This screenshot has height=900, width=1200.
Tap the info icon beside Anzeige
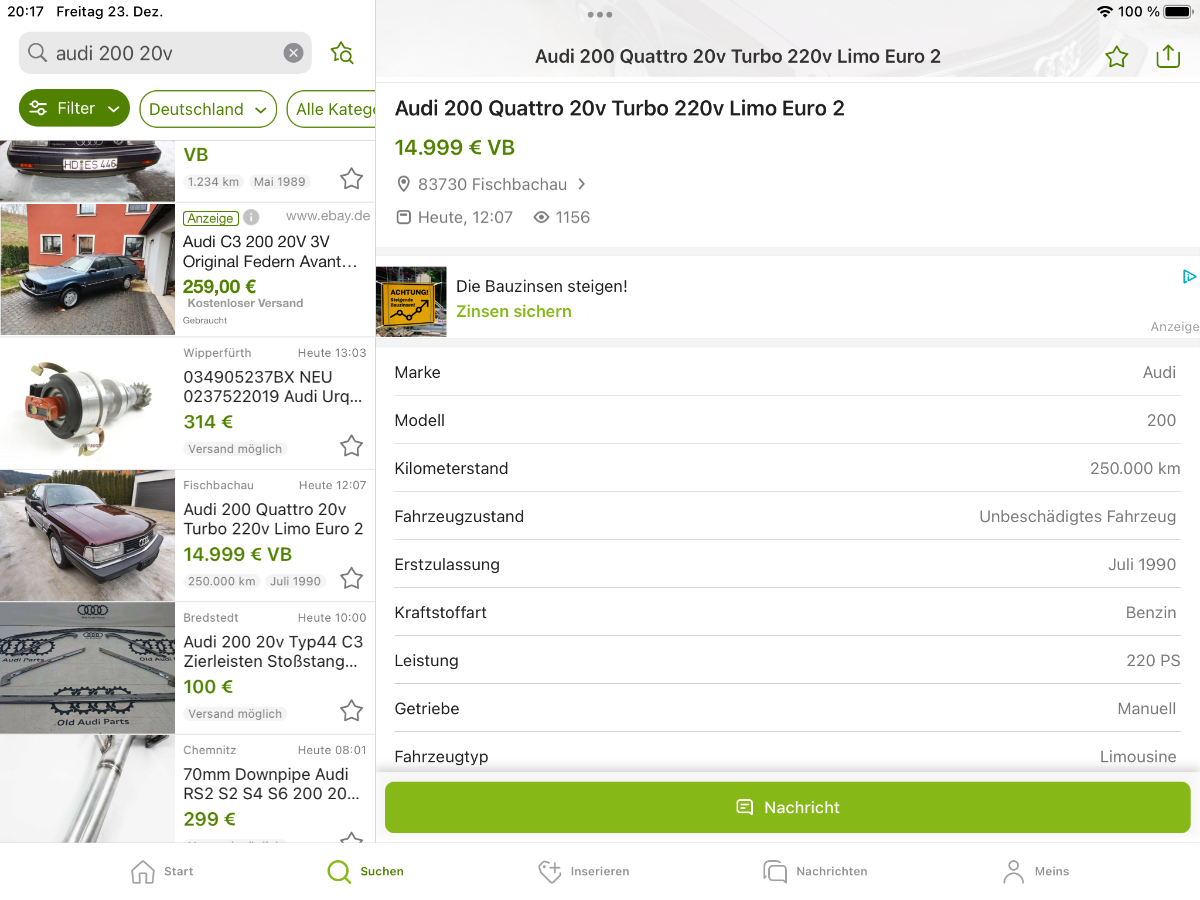point(252,217)
